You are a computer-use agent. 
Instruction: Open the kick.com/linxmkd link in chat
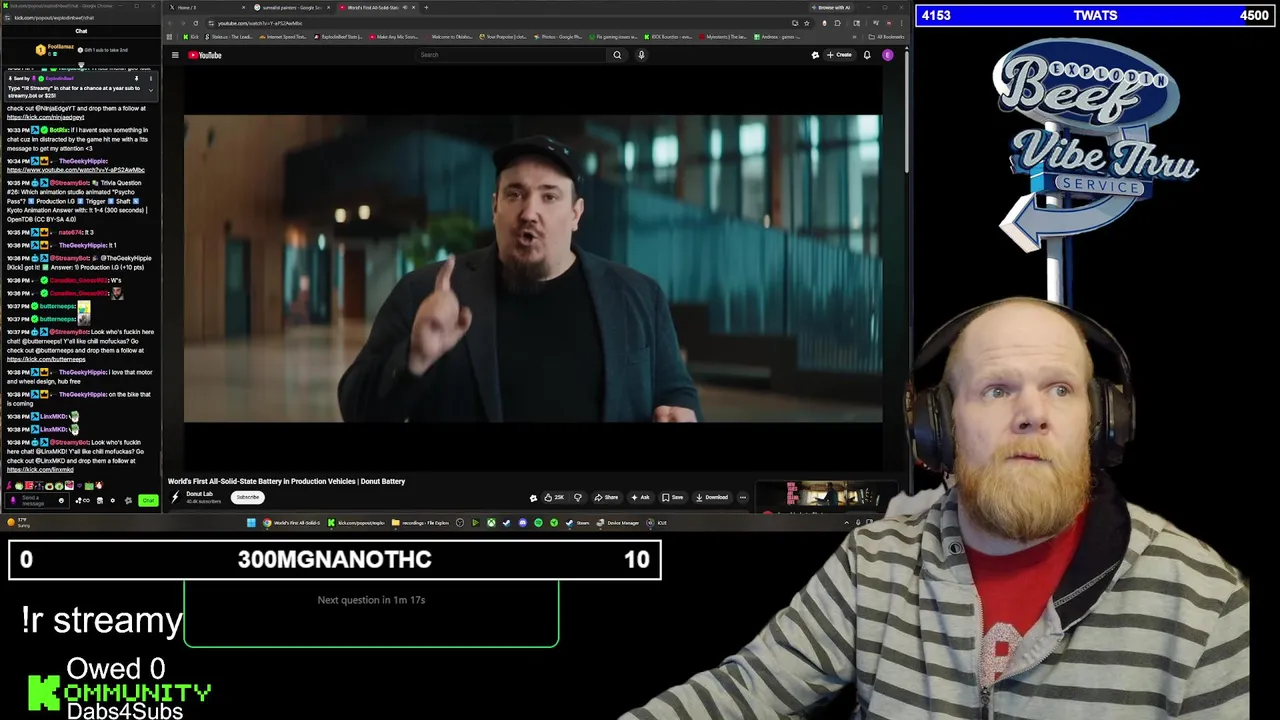click(40, 469)
